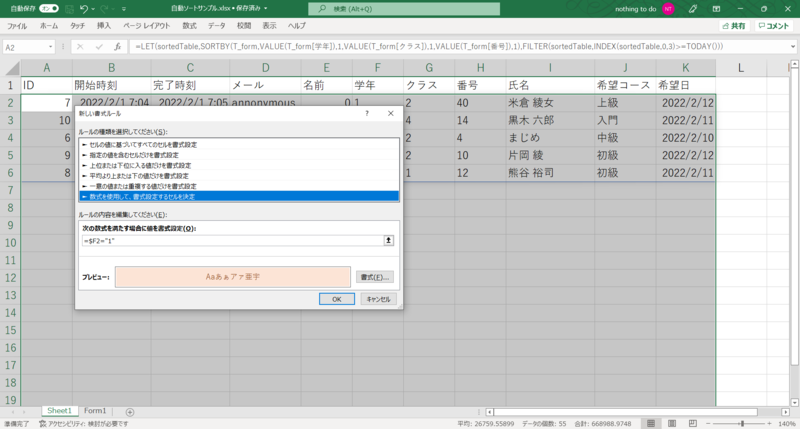Expand the formula bar with right arrow
The height and width of the screenshot is (429, 800).
(792, 47)
